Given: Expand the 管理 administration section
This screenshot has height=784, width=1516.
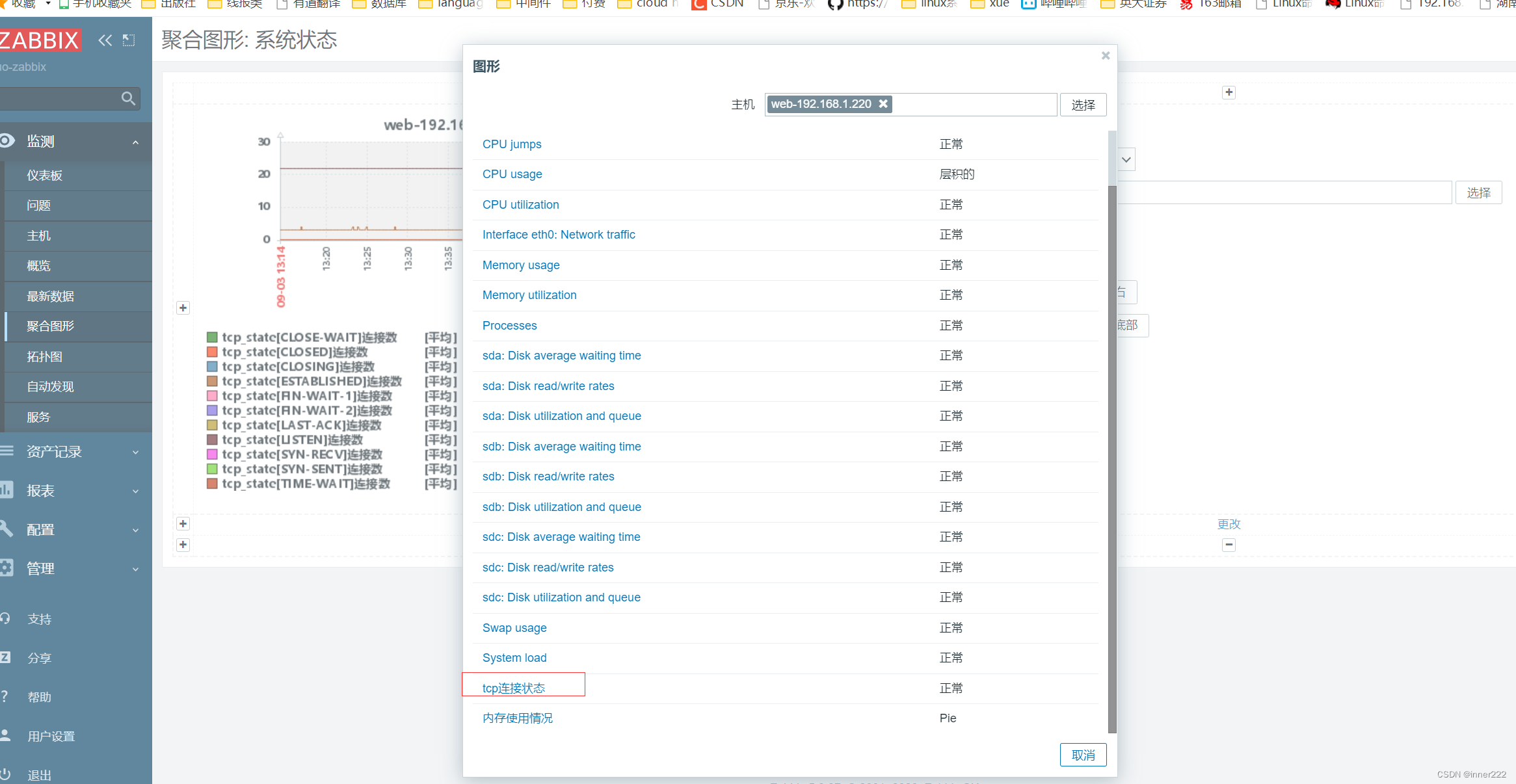Looking at the screenshot, I should click(76, 569).
